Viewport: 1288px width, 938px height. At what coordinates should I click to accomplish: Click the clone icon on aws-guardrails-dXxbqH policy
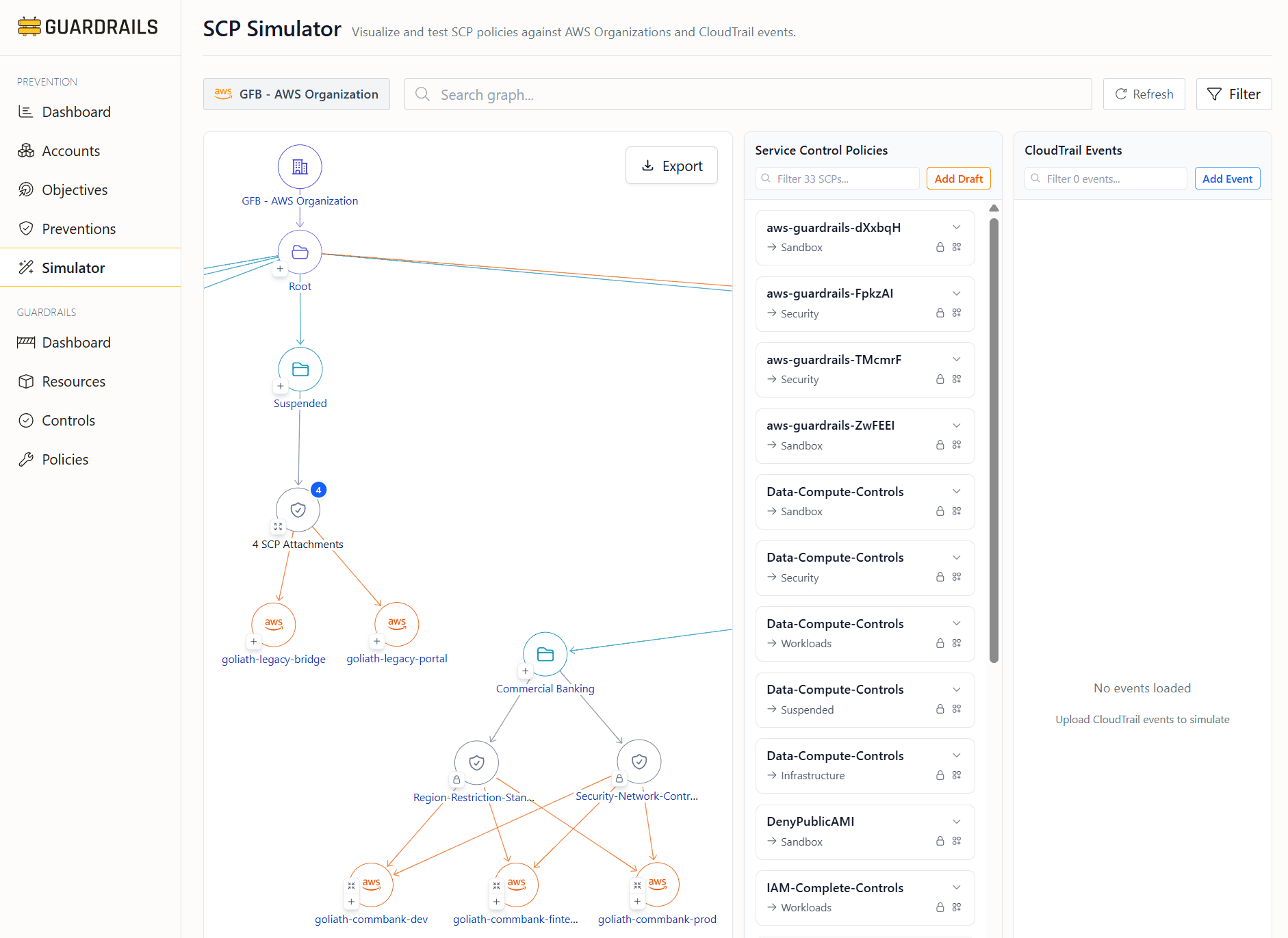(956, 247)
